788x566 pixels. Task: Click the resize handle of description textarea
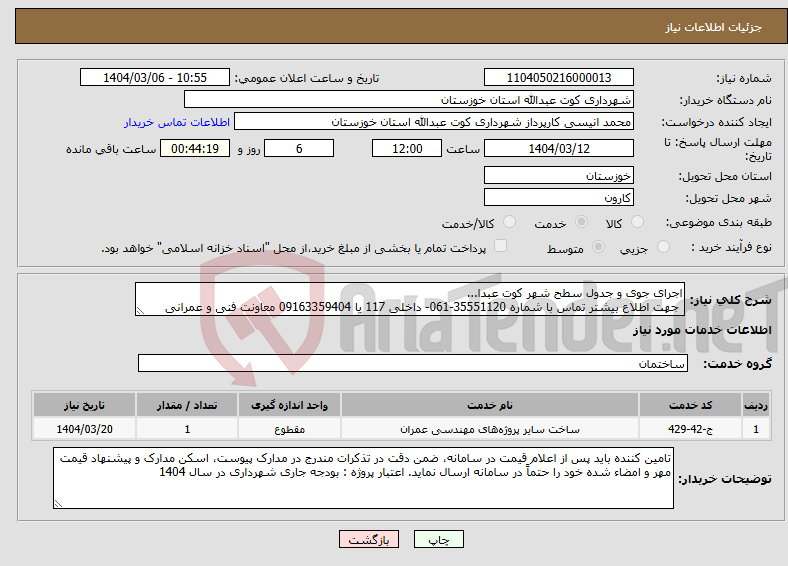[140, 311]
